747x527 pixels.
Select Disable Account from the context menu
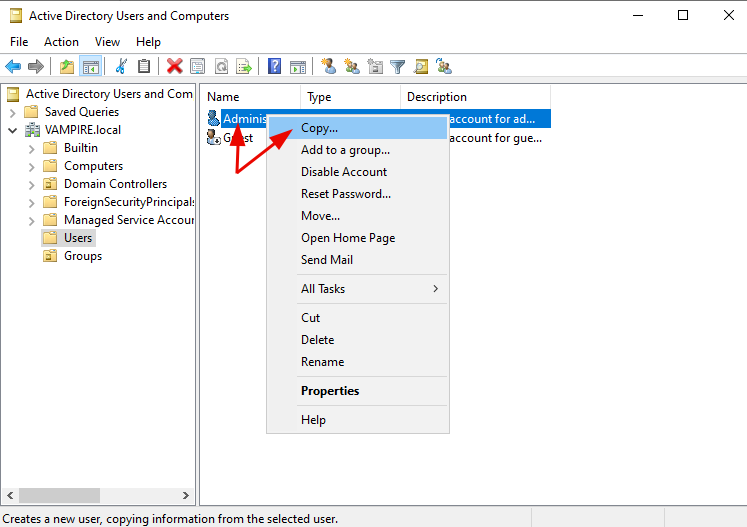[x=358, y=172]
